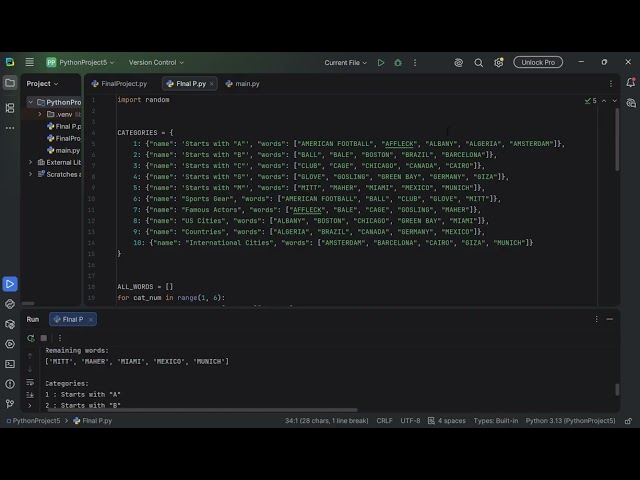Toggle read-only lock in status bar
The image size is (640, 480).
(x=628, y=421)
